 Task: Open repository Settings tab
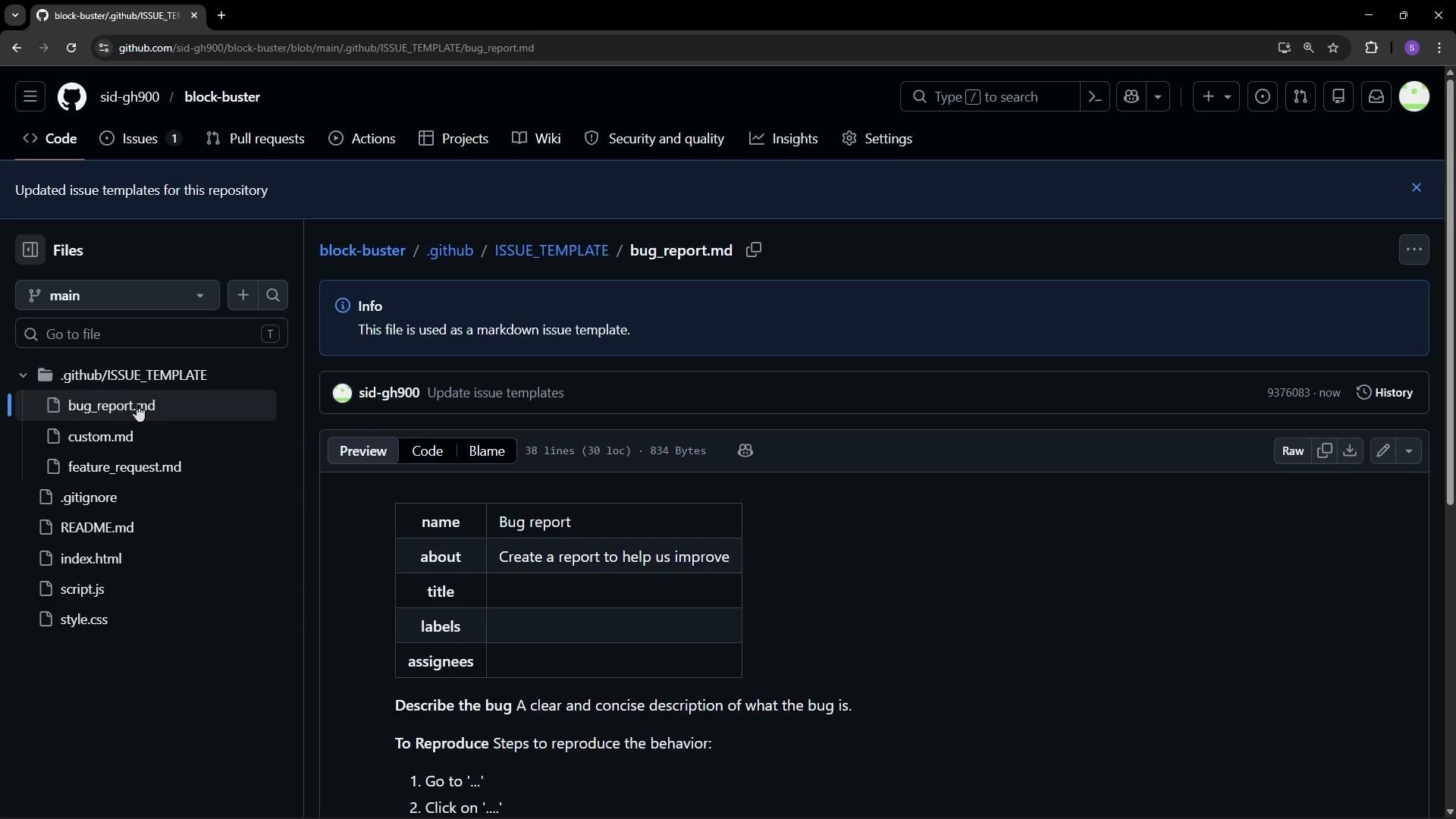click(877, 139)
